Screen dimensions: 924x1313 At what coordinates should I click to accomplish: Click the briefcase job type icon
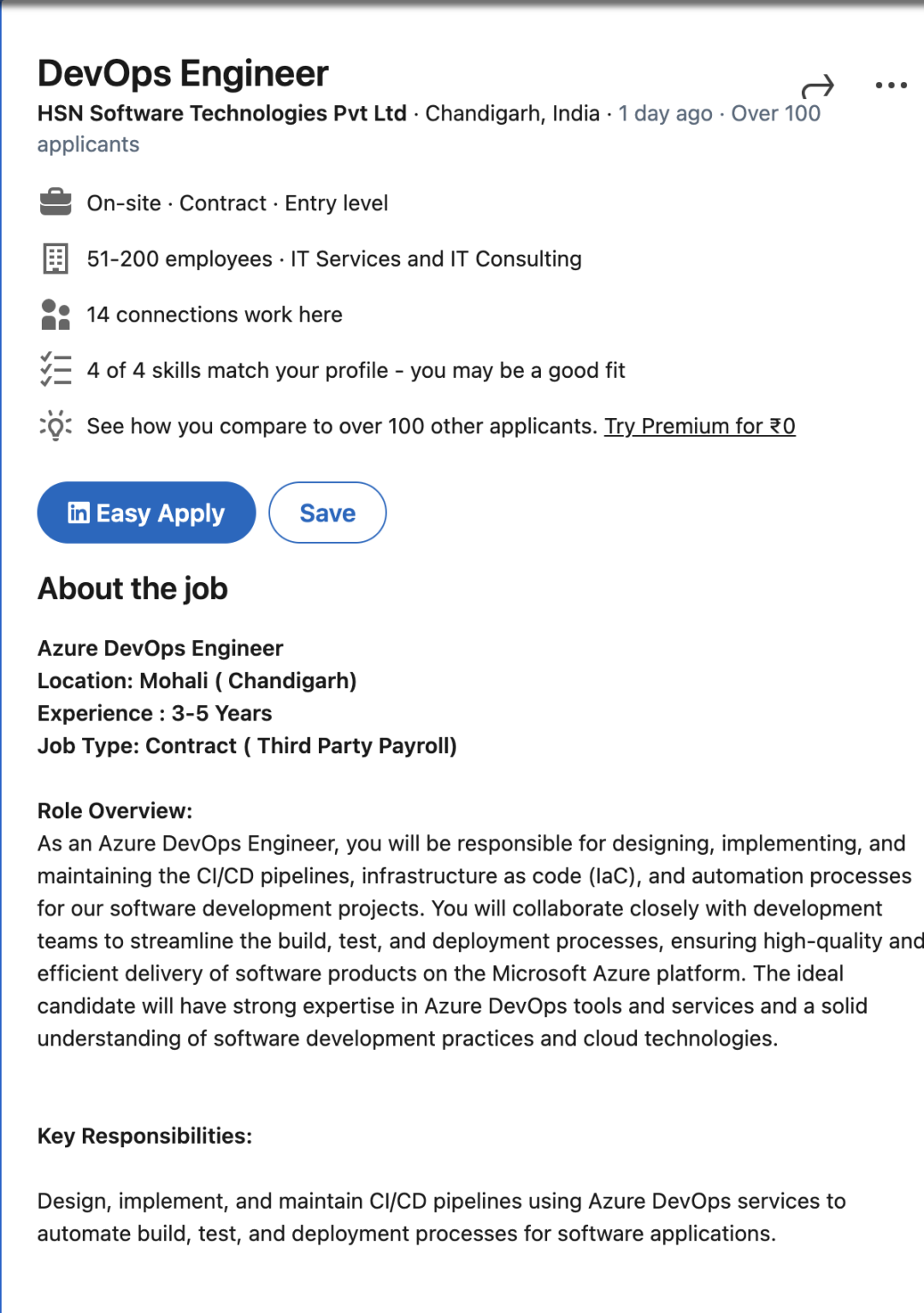coord(56,203)
